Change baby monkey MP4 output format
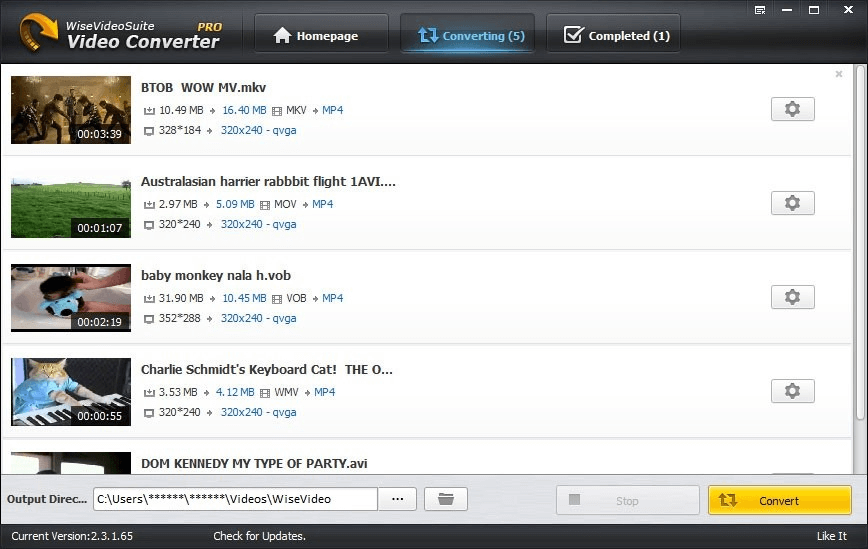Screen dimensions: 868x549 tap(333, 298)
